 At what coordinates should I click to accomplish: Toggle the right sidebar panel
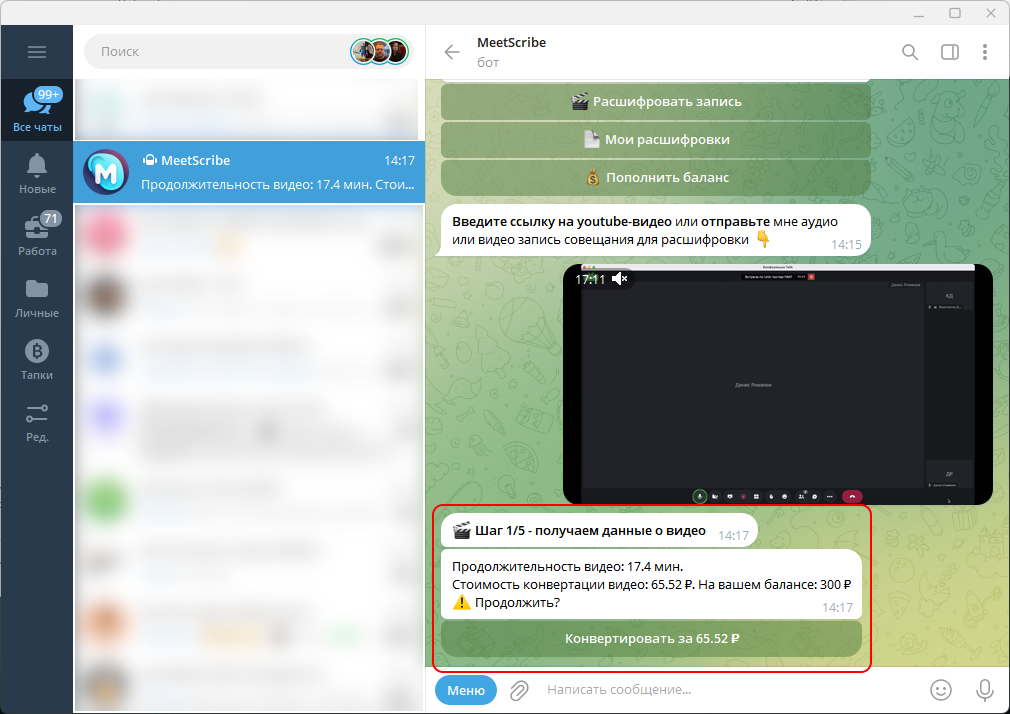(x=949, y=52)
